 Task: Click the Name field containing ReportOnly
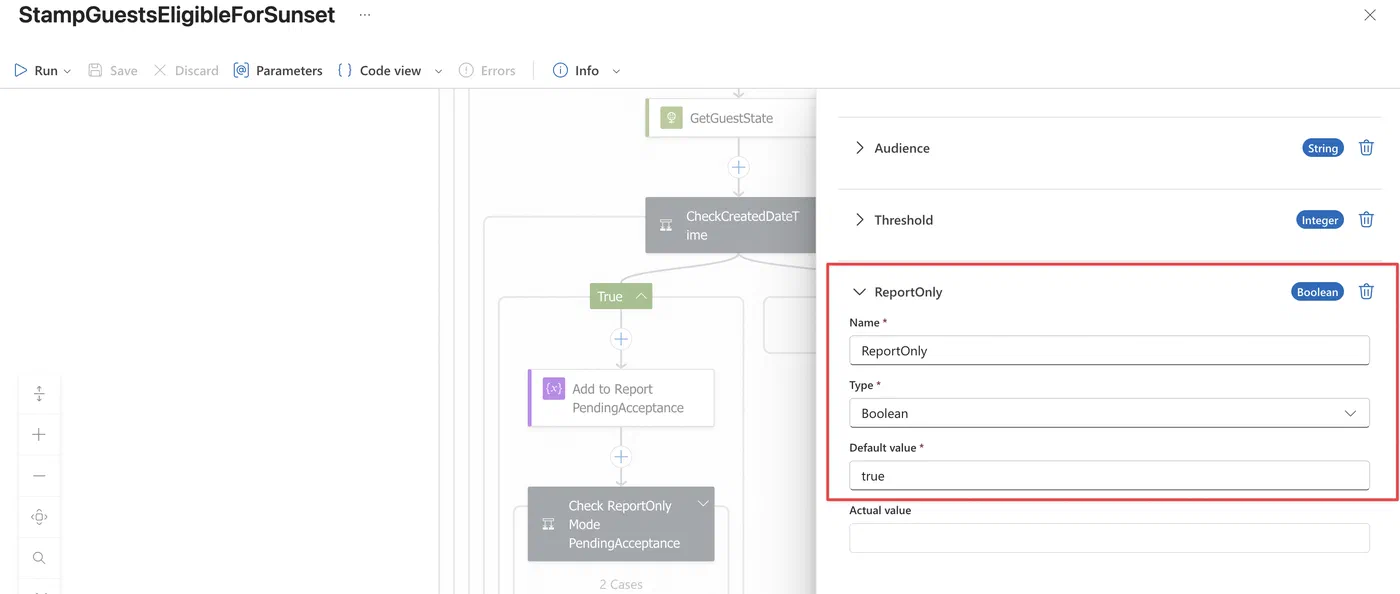click(x=1109, y=351)
